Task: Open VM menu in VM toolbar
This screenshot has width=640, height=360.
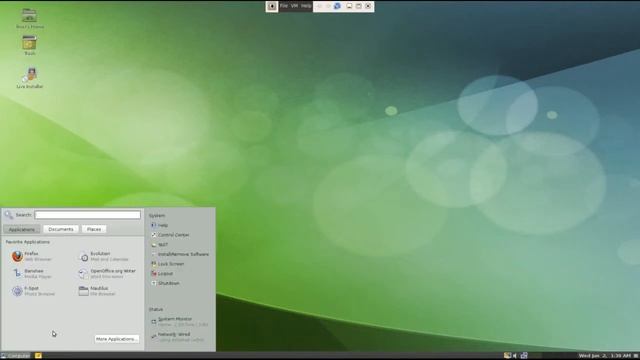Action: coord(294,6)
